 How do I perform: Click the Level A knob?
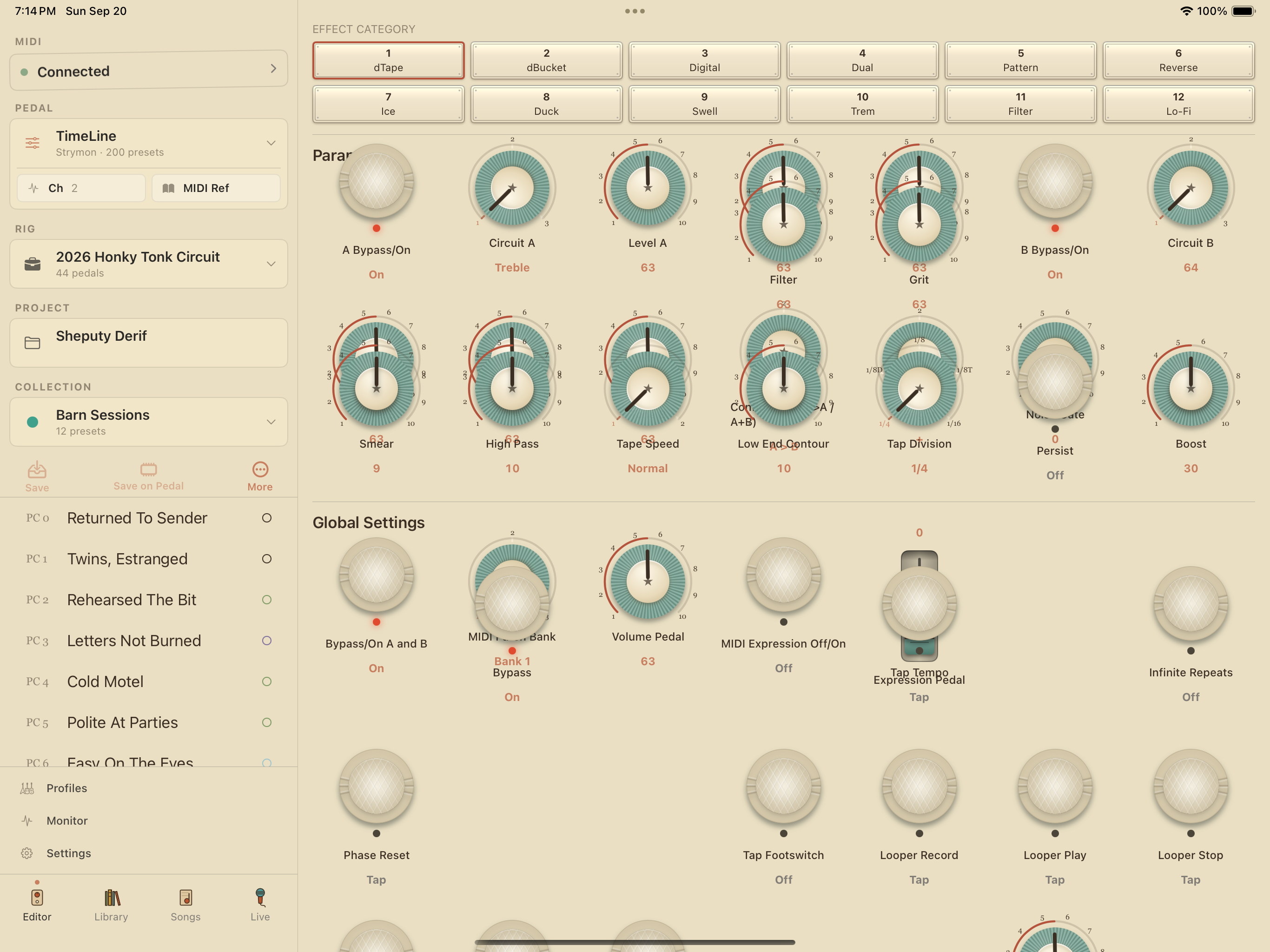point(648,188)
